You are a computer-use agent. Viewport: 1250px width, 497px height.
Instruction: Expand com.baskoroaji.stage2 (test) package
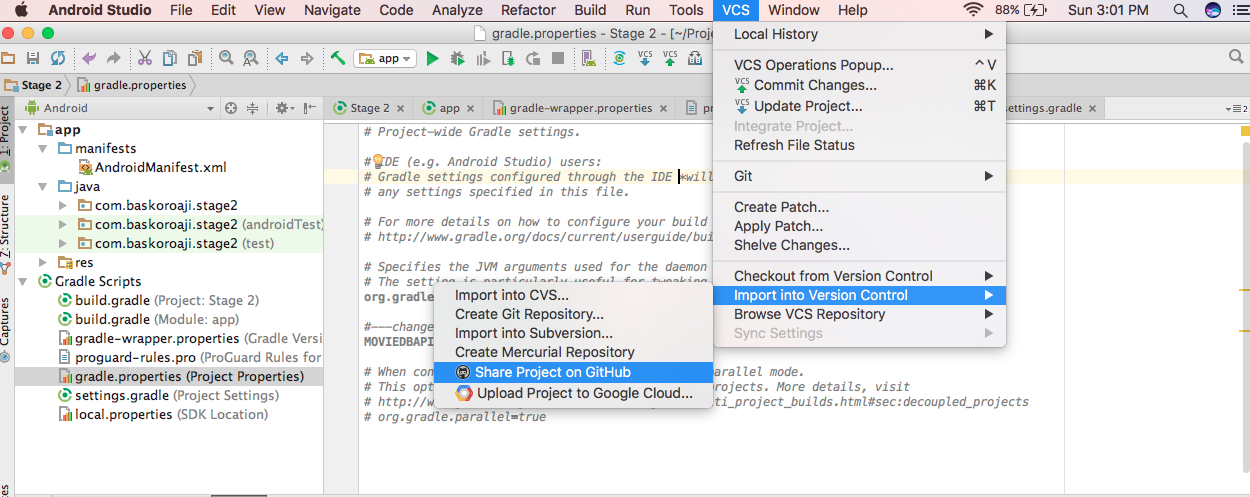(x=64, y=244)
